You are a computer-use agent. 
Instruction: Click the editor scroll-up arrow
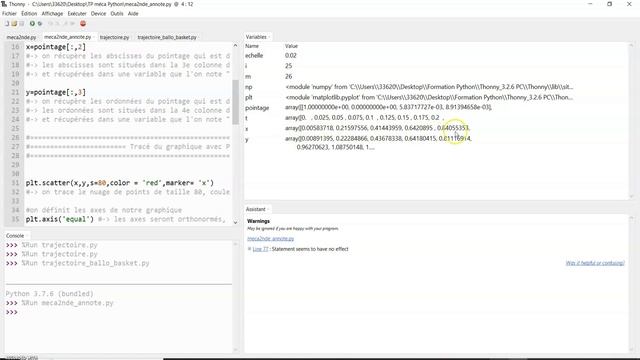point(236,46)
